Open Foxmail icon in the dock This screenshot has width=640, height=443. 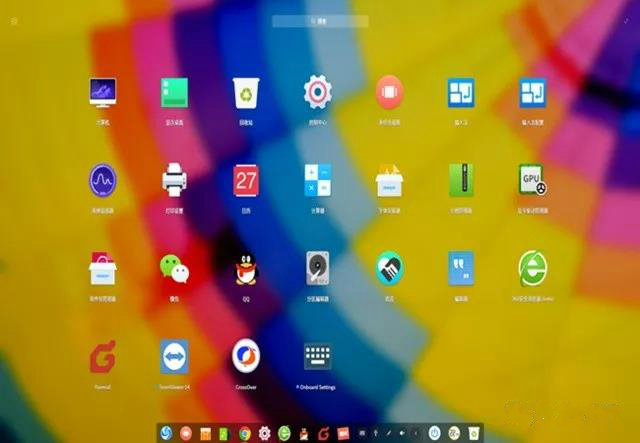tap(323, 433)
